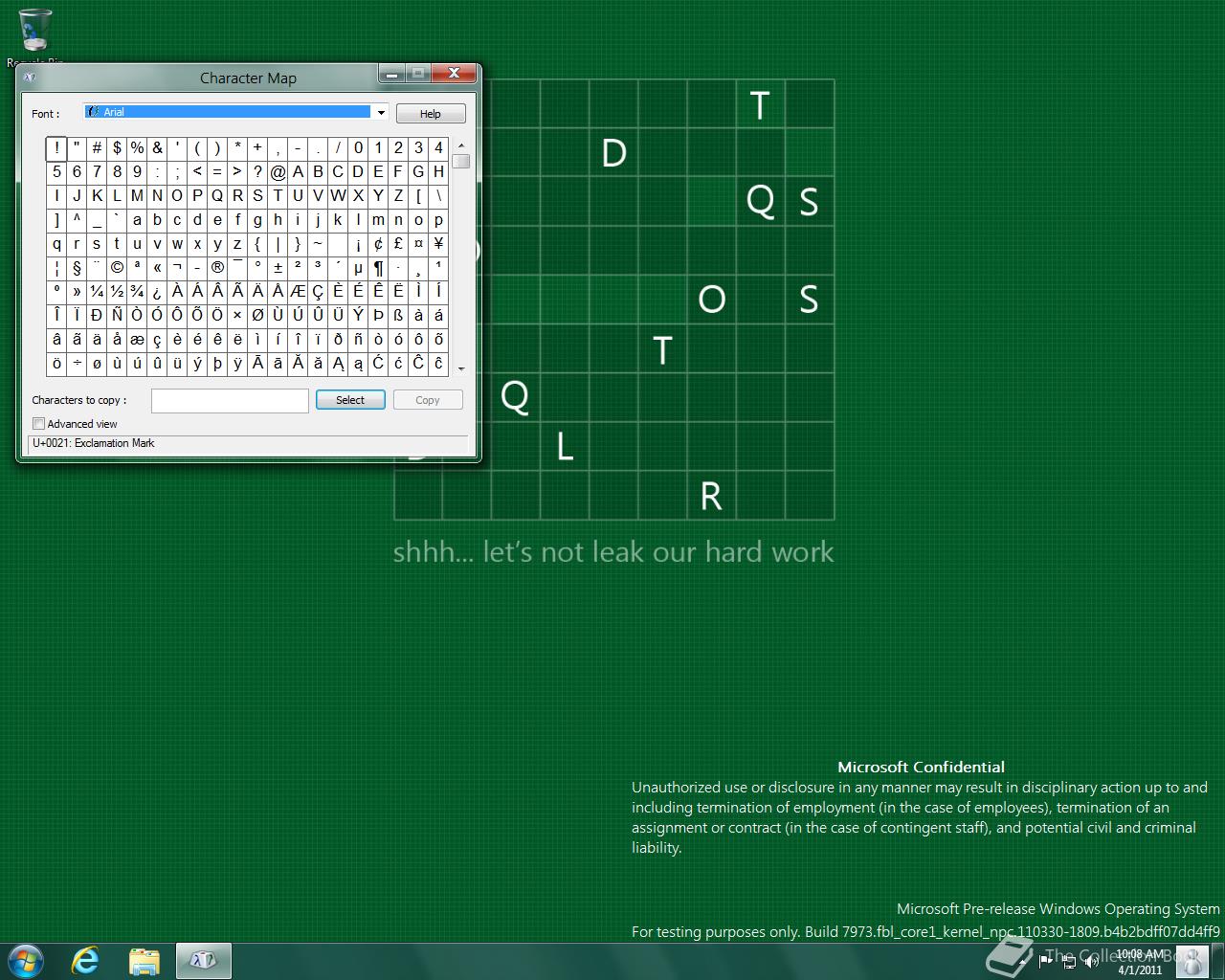Select the Ç character cell
The image size is (1225, 980).
318,291
